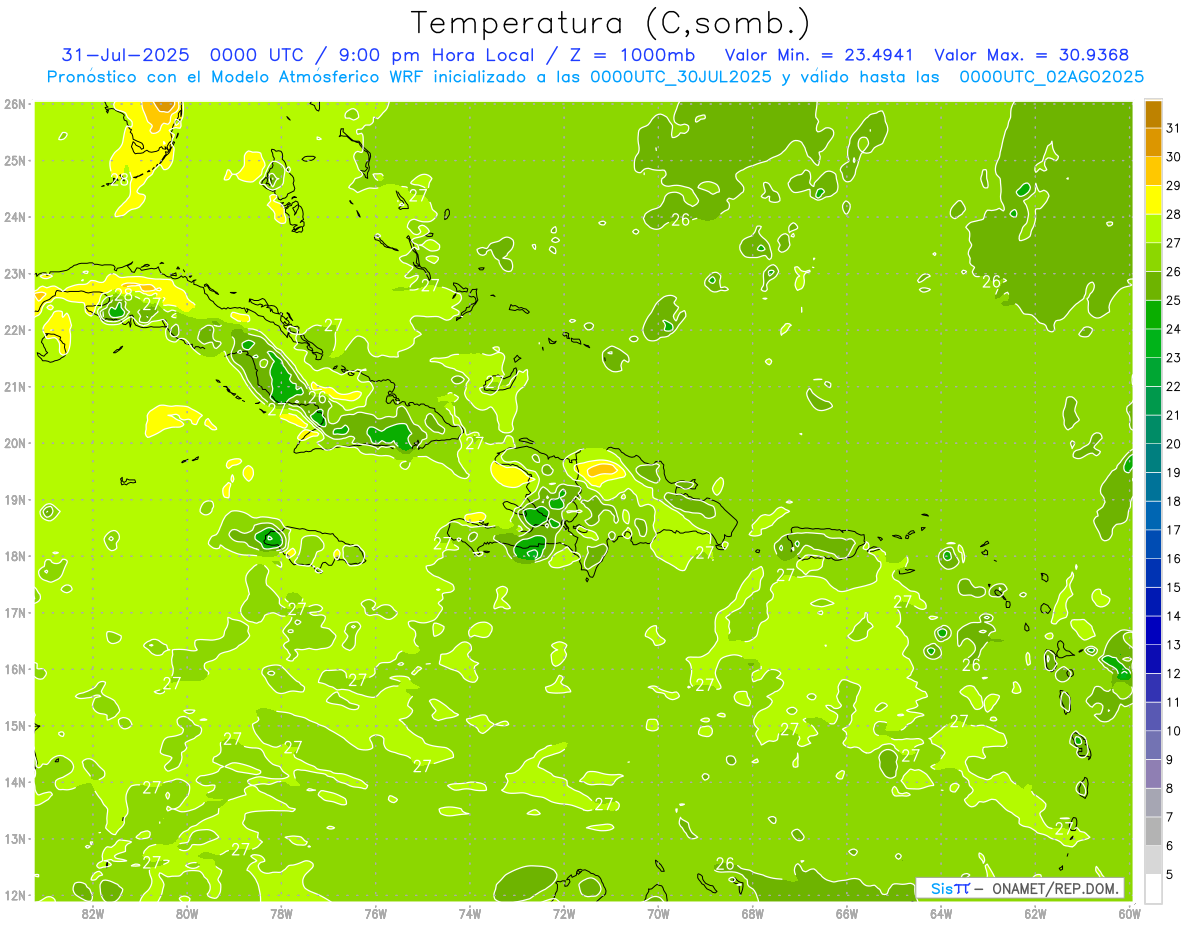Click the '22N' latitude axis label
Viewport: 1200px width, 927px height.
coord(15,330)
